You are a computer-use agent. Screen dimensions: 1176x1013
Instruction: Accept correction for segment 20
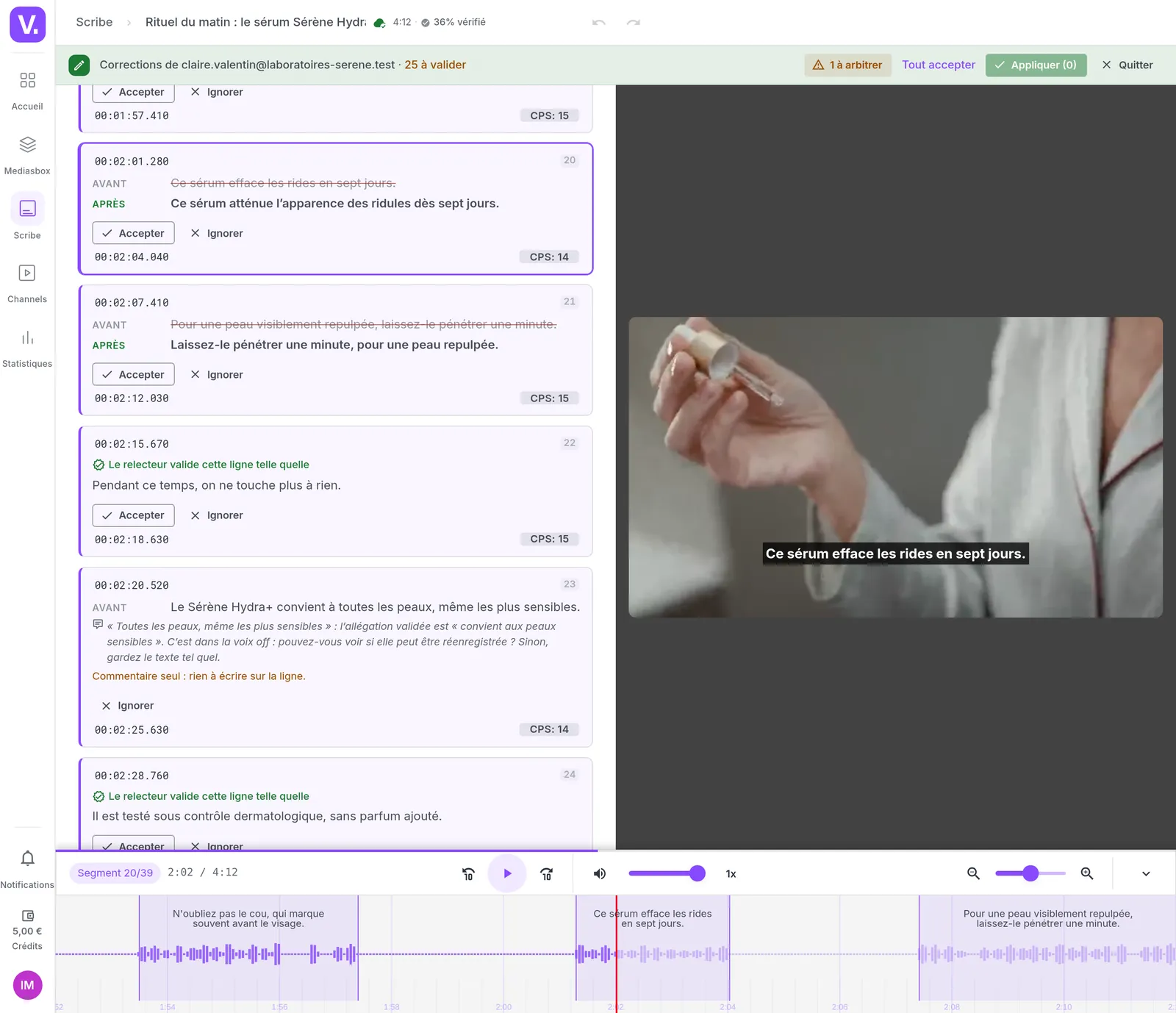(x=133, y=233)
